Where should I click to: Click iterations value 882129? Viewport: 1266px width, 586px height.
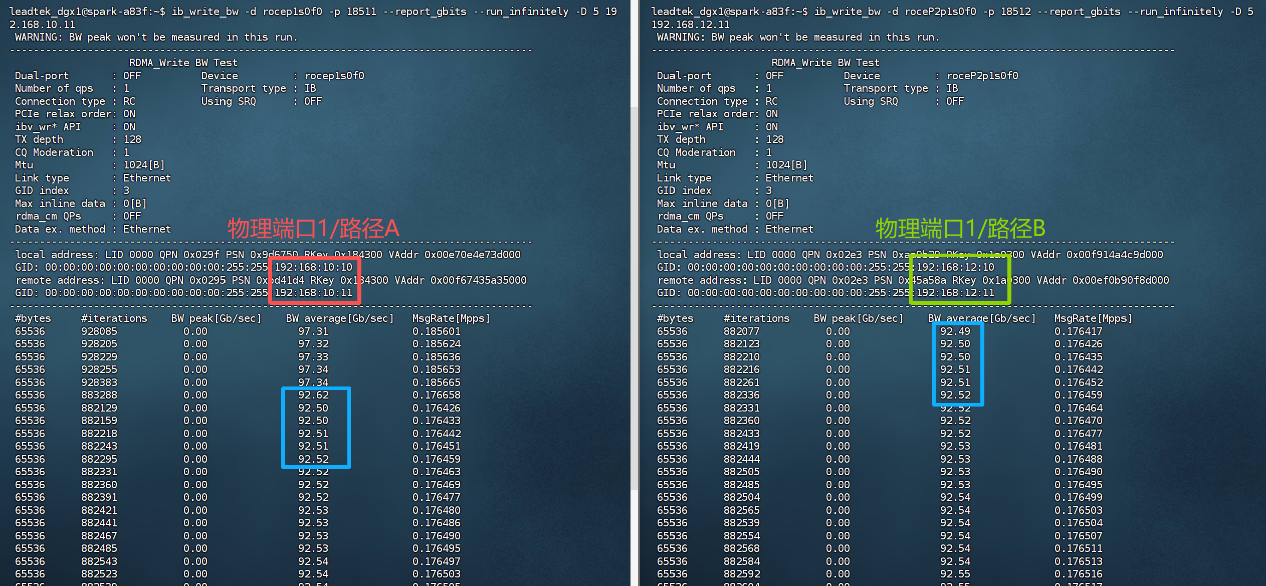click(x=99, y=408)
